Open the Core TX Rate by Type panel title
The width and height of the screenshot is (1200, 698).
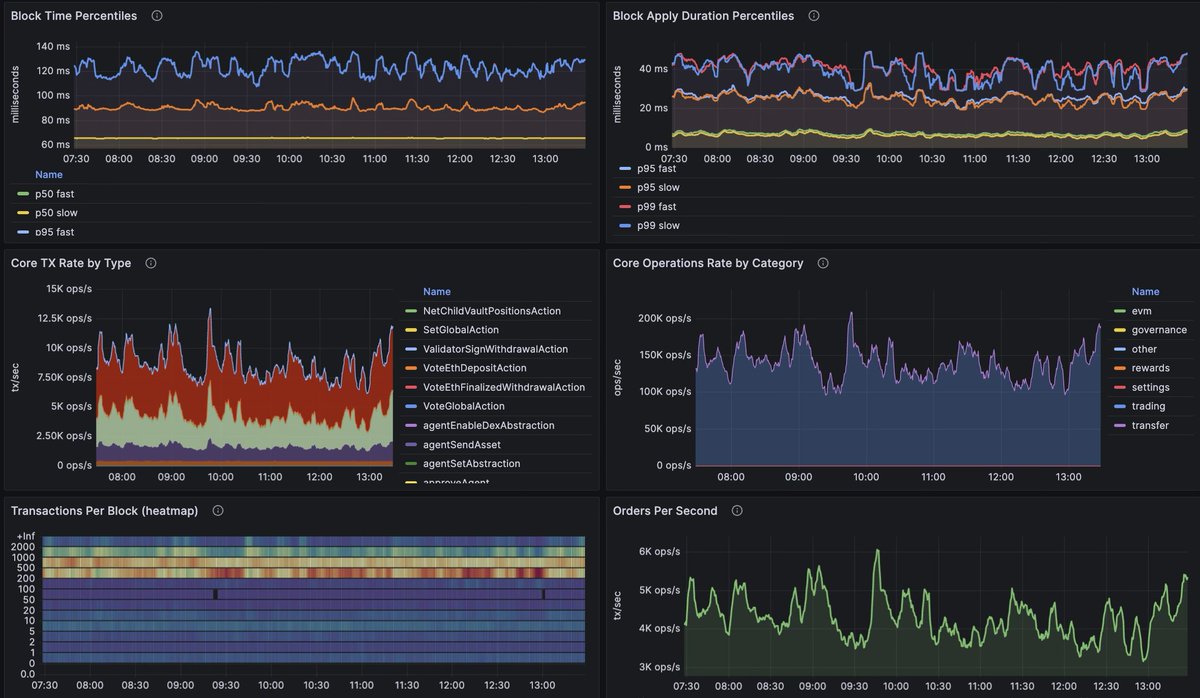[71, 263]
